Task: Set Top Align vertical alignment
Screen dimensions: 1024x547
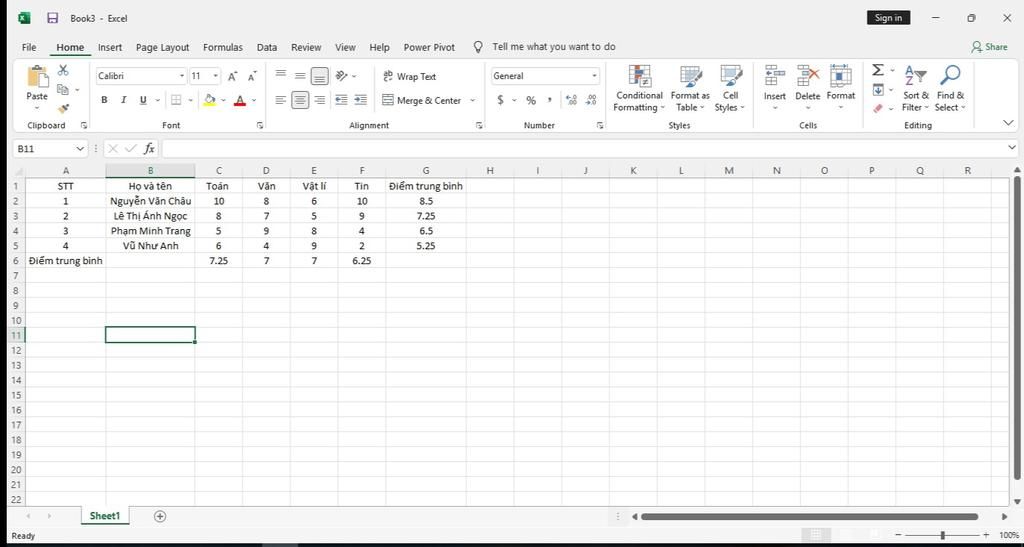Action: [281, 74]
